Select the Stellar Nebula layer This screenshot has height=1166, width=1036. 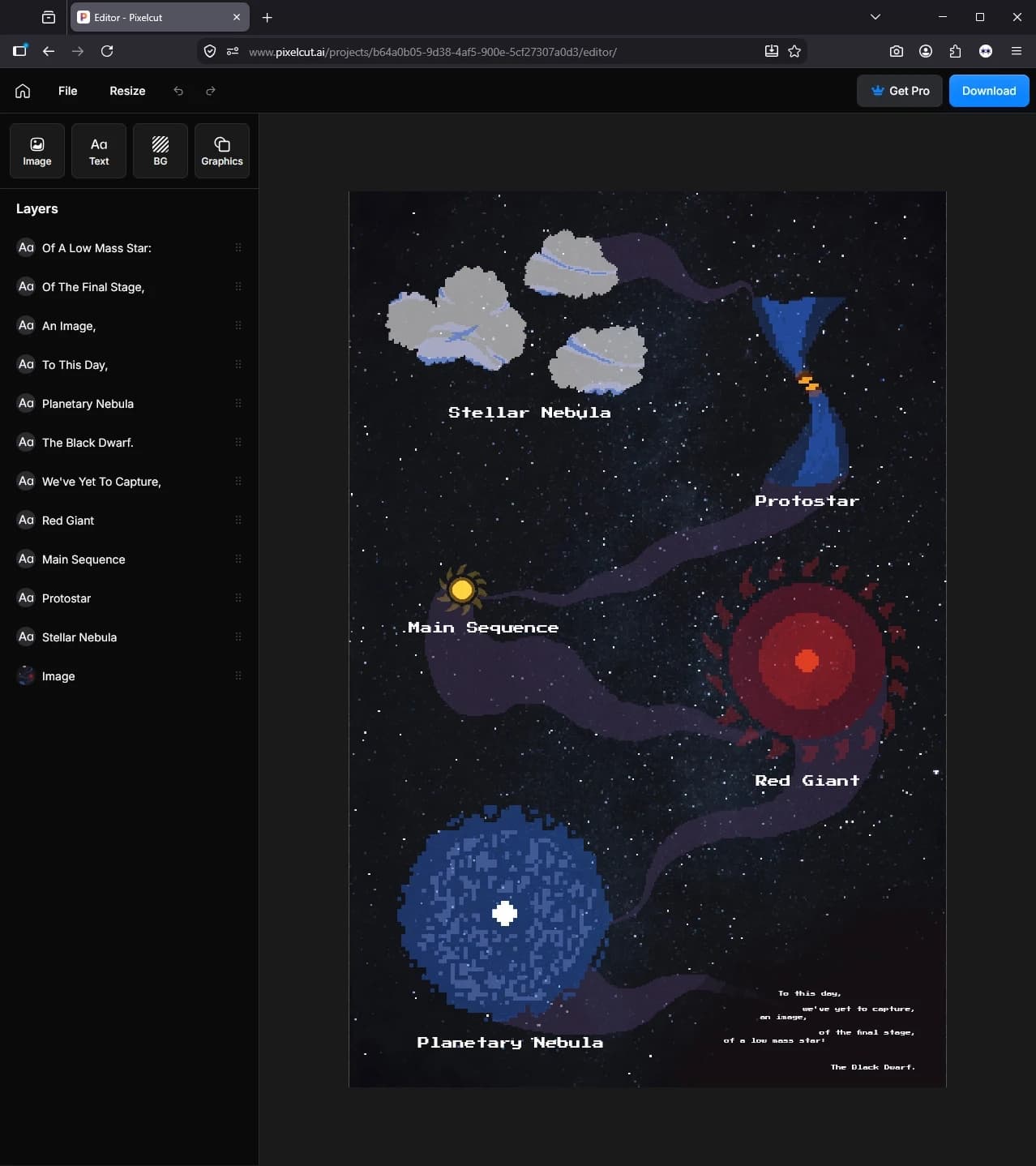130,637
